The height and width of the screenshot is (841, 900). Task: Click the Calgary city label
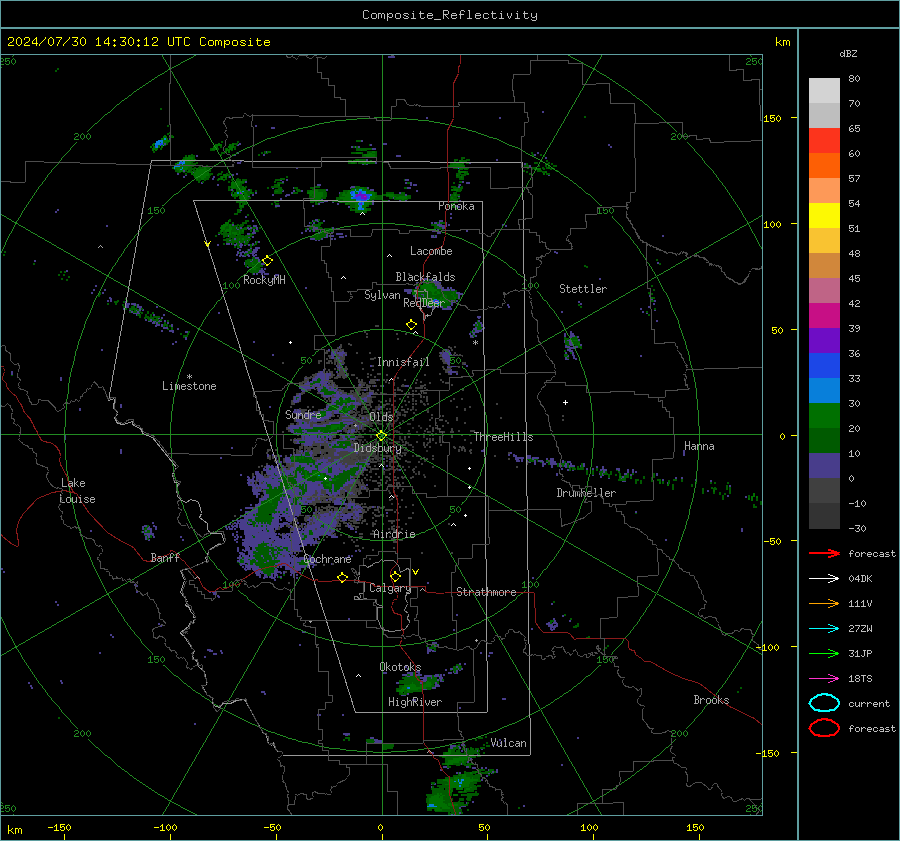pyautogui.click(x=390, y=588)
